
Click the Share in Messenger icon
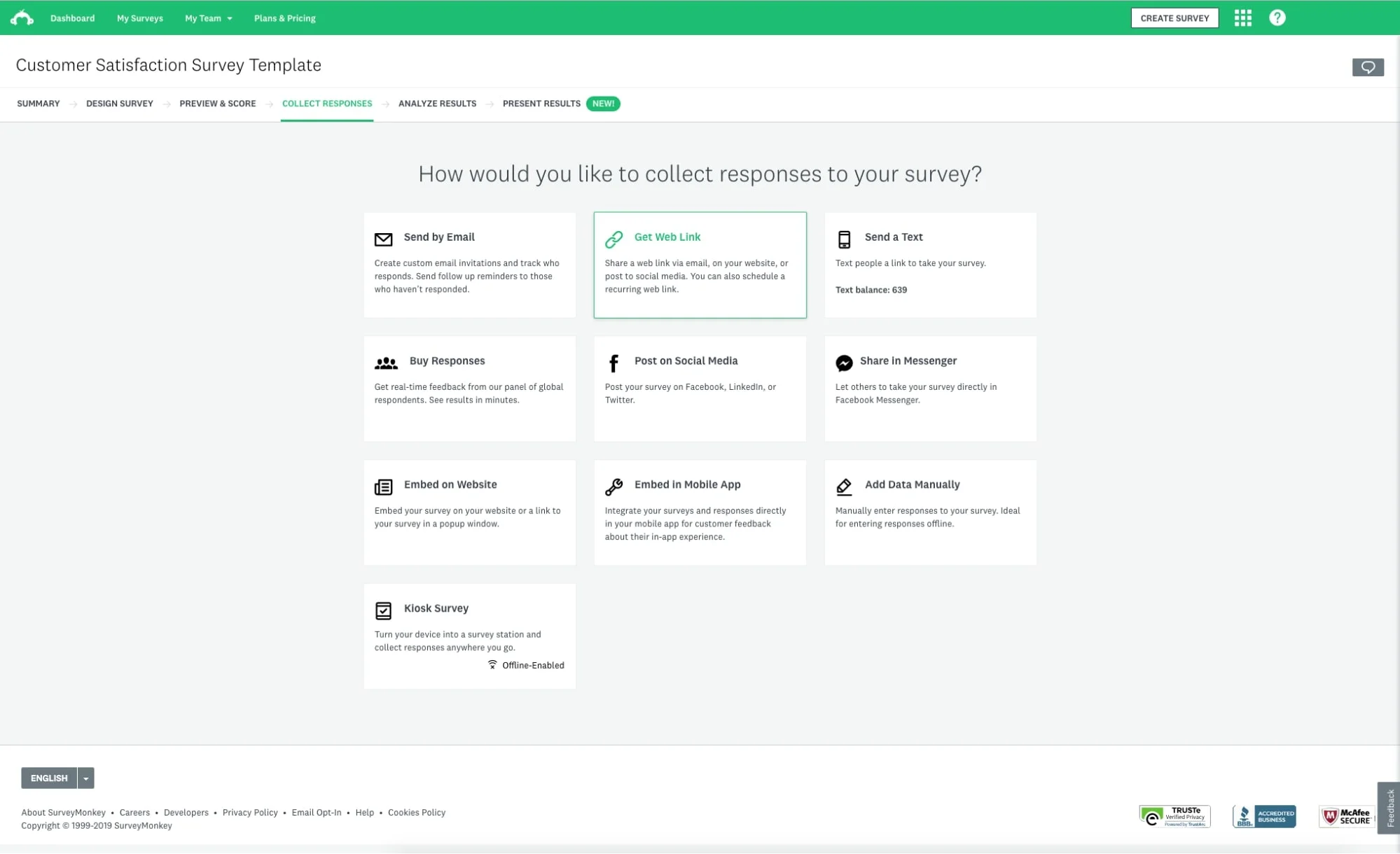point(845,363)
